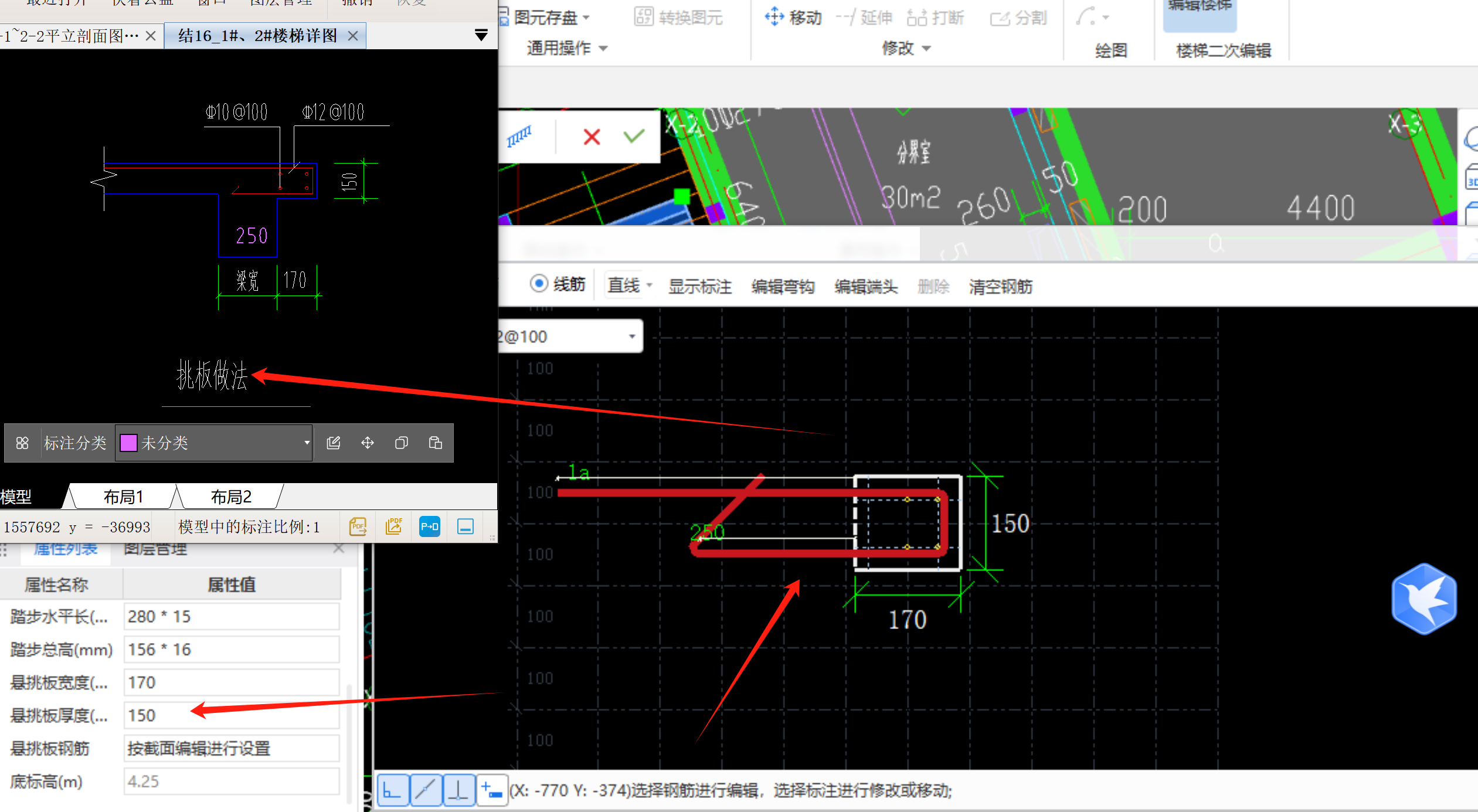The height and width of the screenshot is (812, 1478).
Task: Select the 分割 split tool
Action: click(x=1019, y=18)
